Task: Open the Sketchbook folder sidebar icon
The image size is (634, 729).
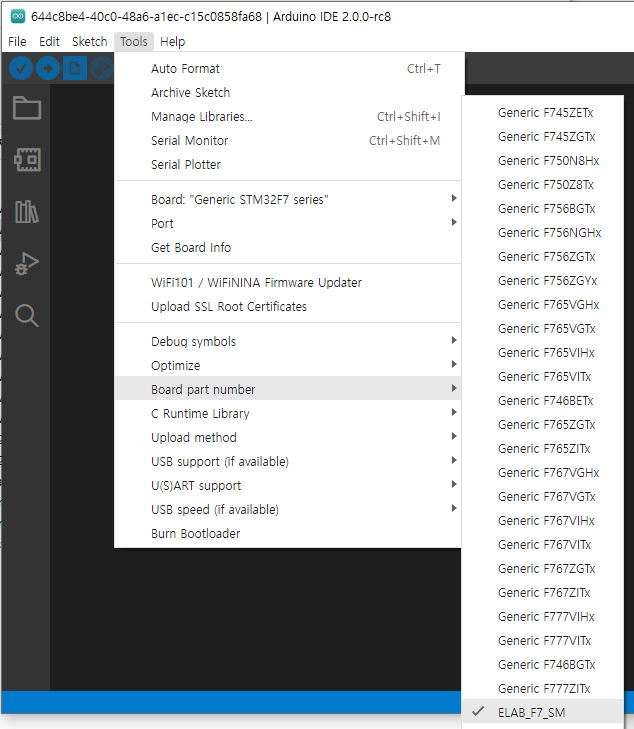Action: pyautogui.click(x=26, y=108)
